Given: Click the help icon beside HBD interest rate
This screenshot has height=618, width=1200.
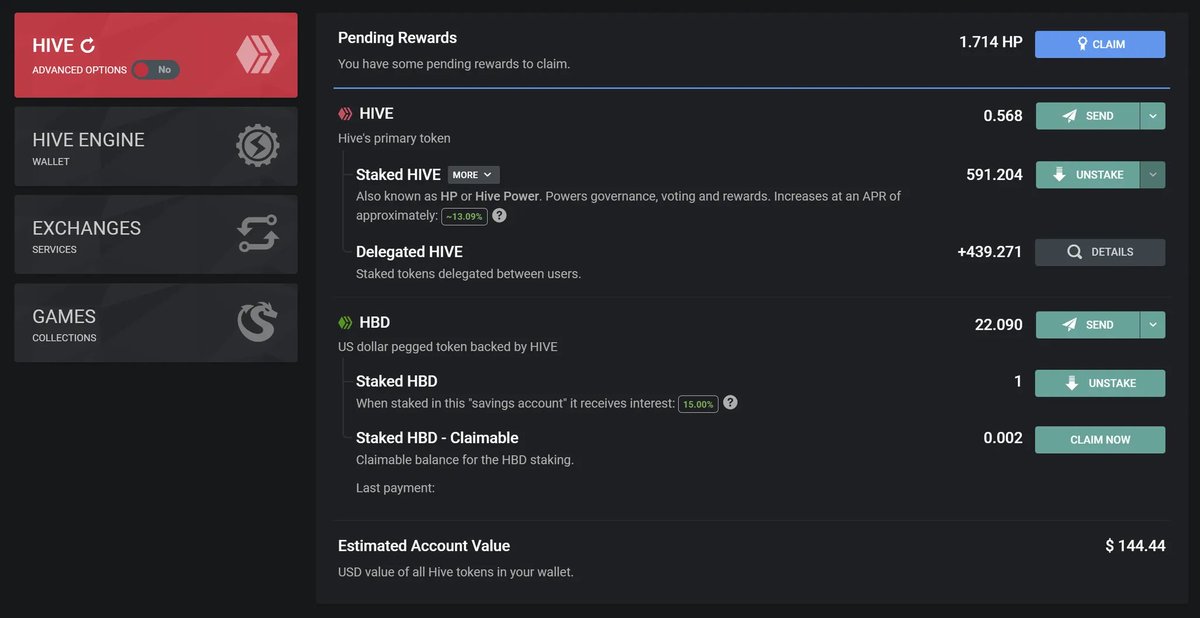Looking at the screenshot, I should (x=730, y=402).
